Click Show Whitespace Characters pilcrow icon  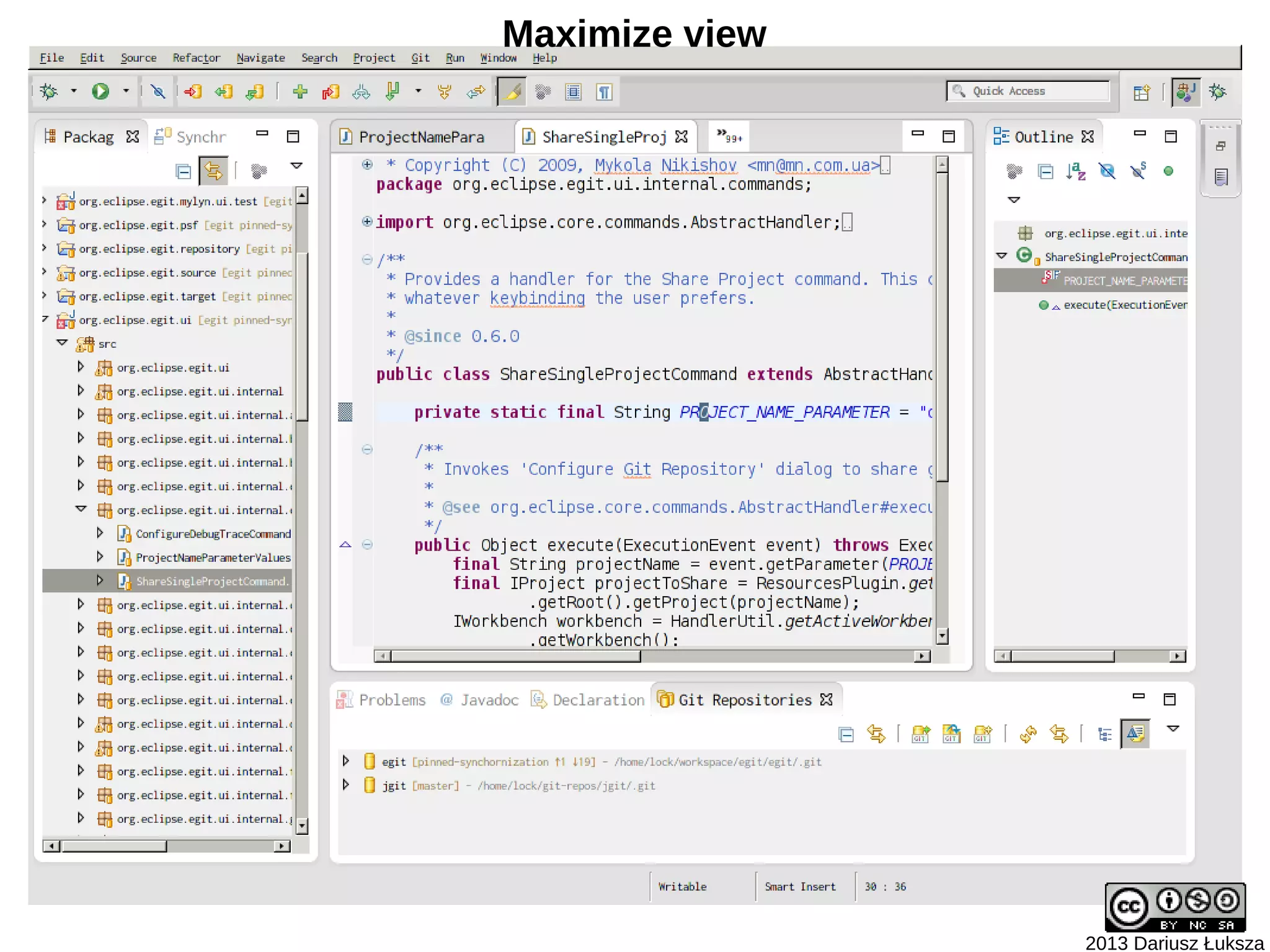(604, 92)
